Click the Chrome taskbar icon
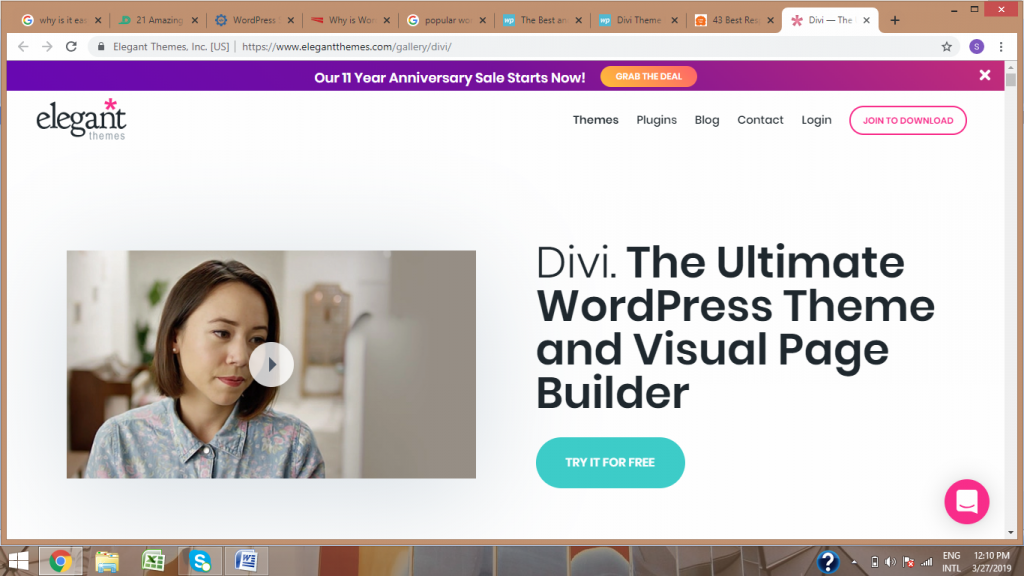The width and height of the screenshot is (1024, 576). tap(60, 561)
